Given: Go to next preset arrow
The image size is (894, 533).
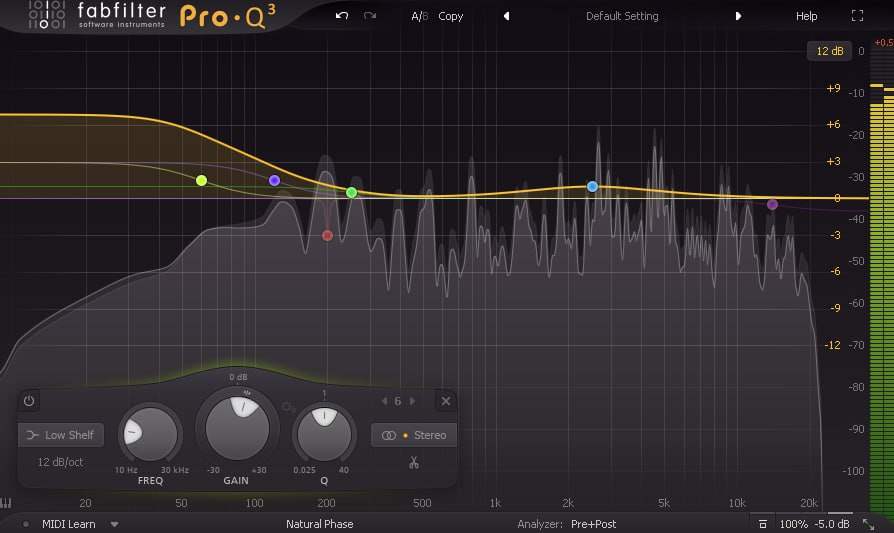Looking at the screenshot, I should [738, 16].
